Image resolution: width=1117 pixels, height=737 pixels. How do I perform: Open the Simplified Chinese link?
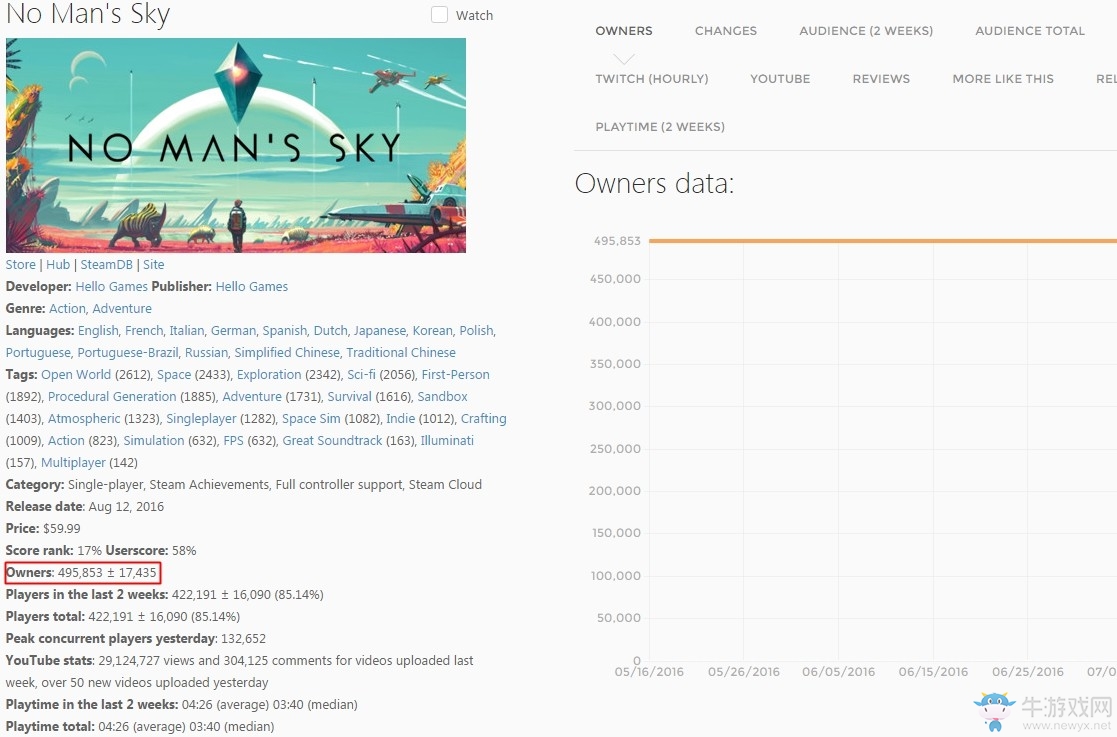(x=287, y=353)
